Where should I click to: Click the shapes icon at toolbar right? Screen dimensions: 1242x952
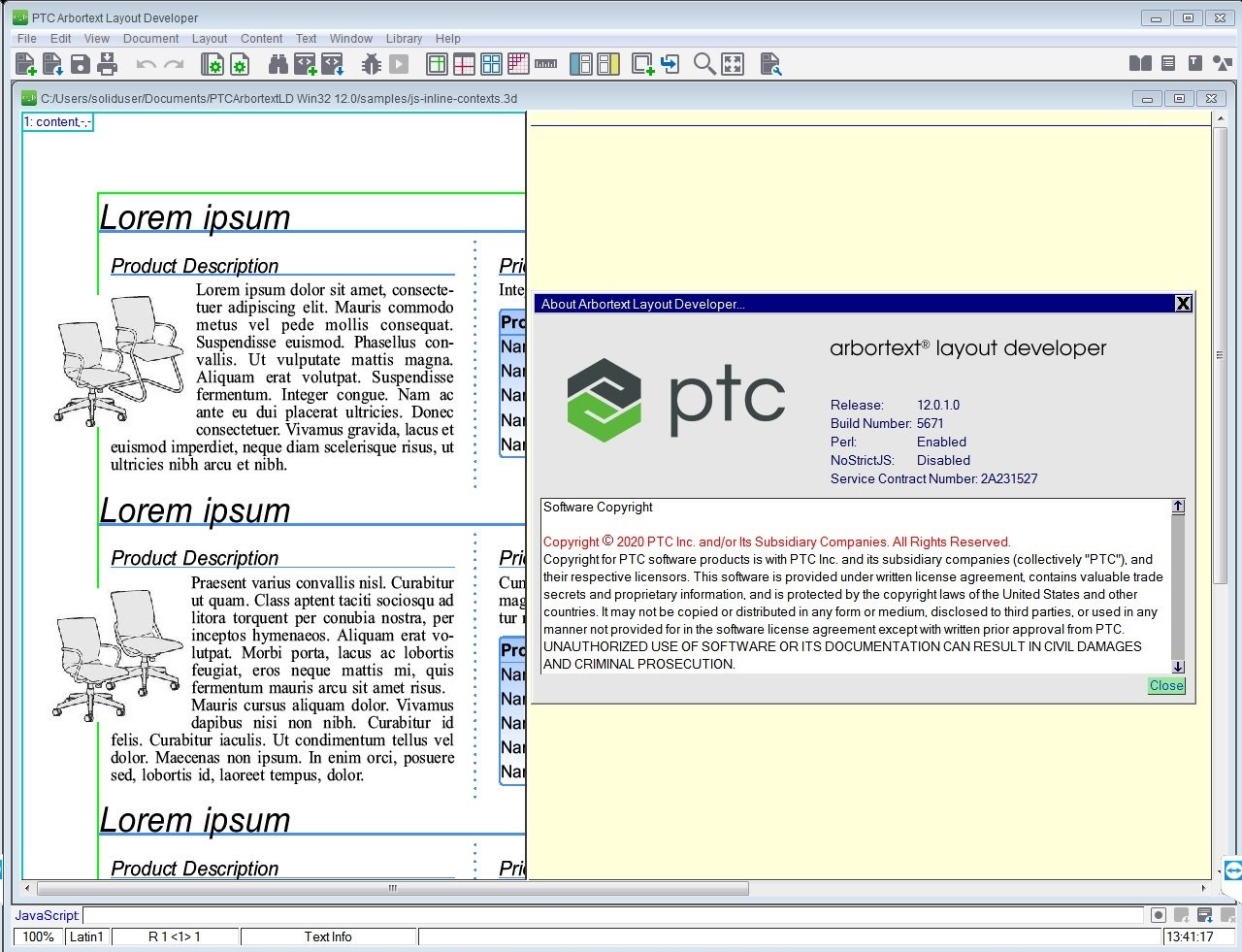(1222, 63)
